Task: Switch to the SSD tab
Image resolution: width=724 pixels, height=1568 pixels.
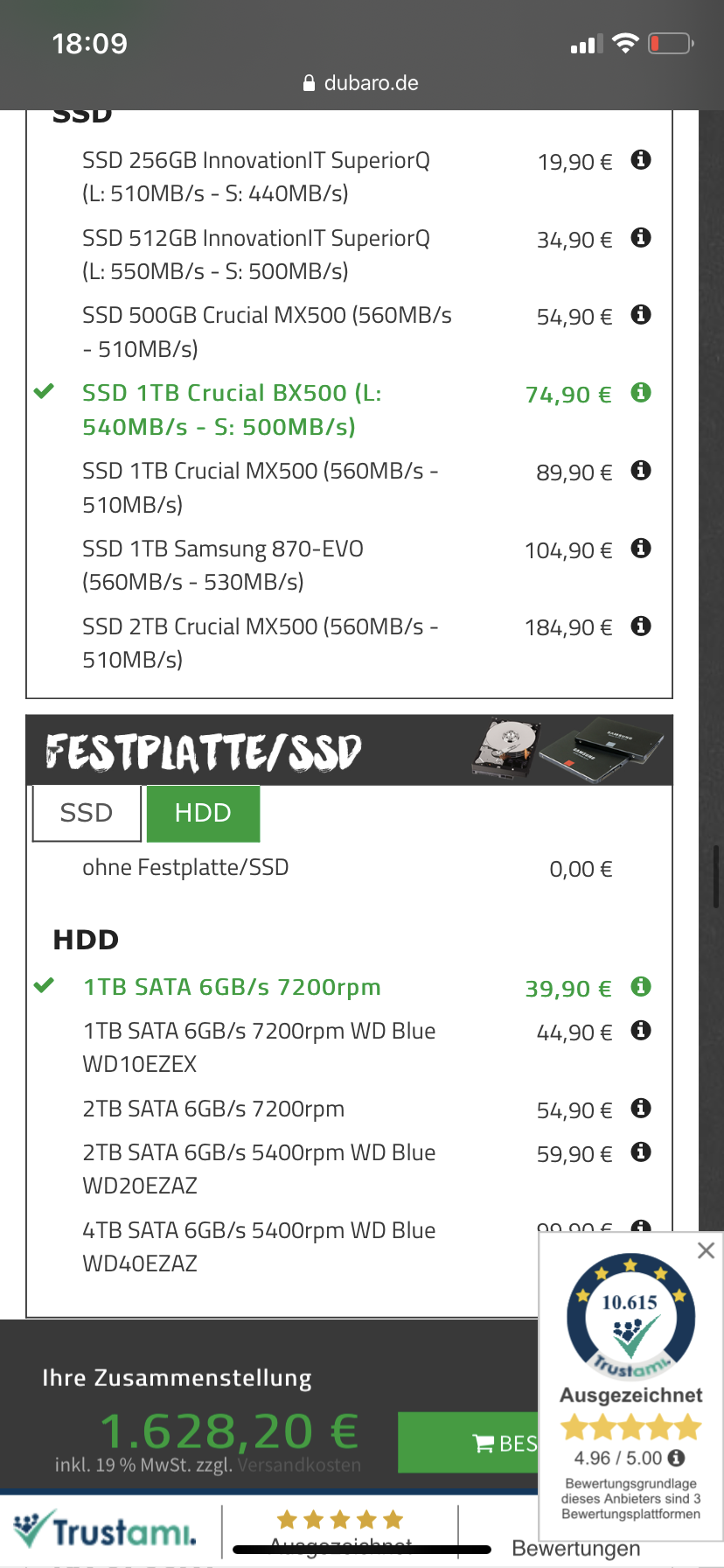Action: [x=87, y=813]
